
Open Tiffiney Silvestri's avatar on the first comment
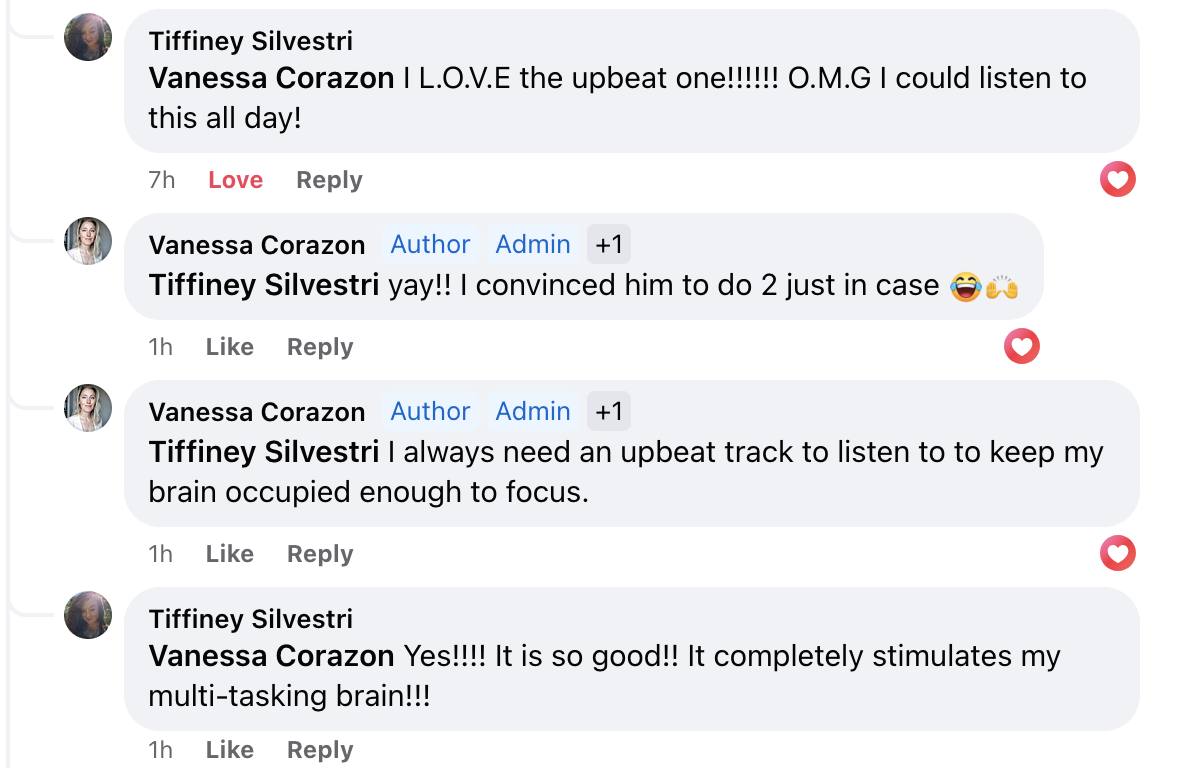click(x=88, y=37)
